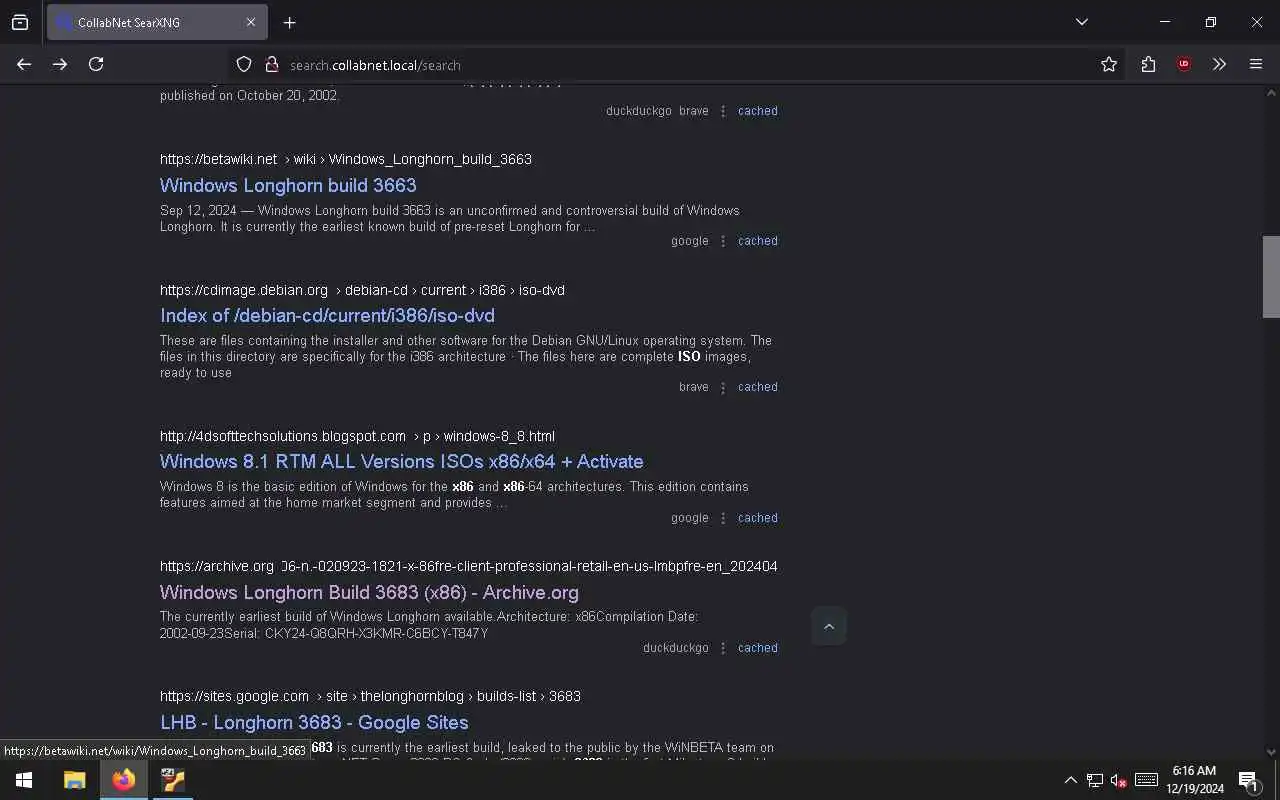The width and height of the screenshot is (1280, 800).
Task: Open Index of /debian-cd/current/i386/iso-dvd result
Action: pos(327,315)
